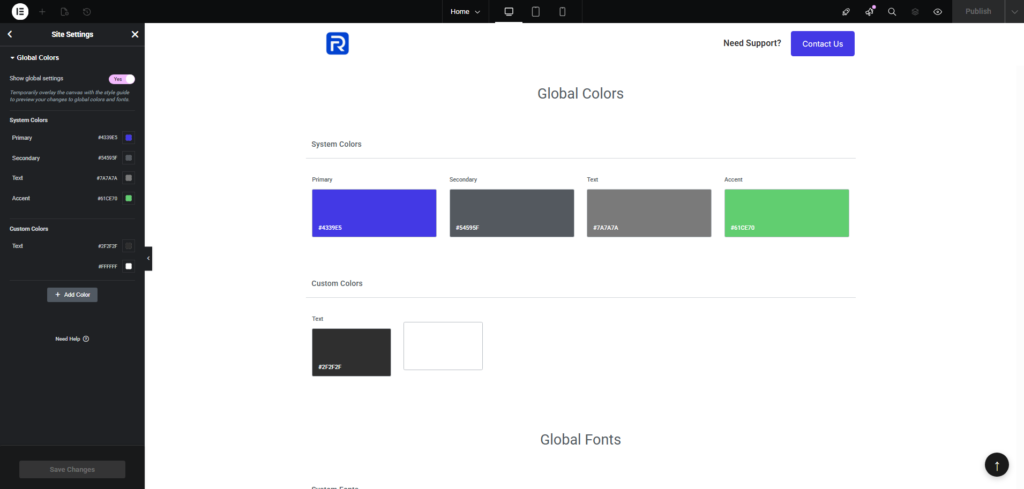
Task: Switch to tablet responsive view
Action: 536,12
